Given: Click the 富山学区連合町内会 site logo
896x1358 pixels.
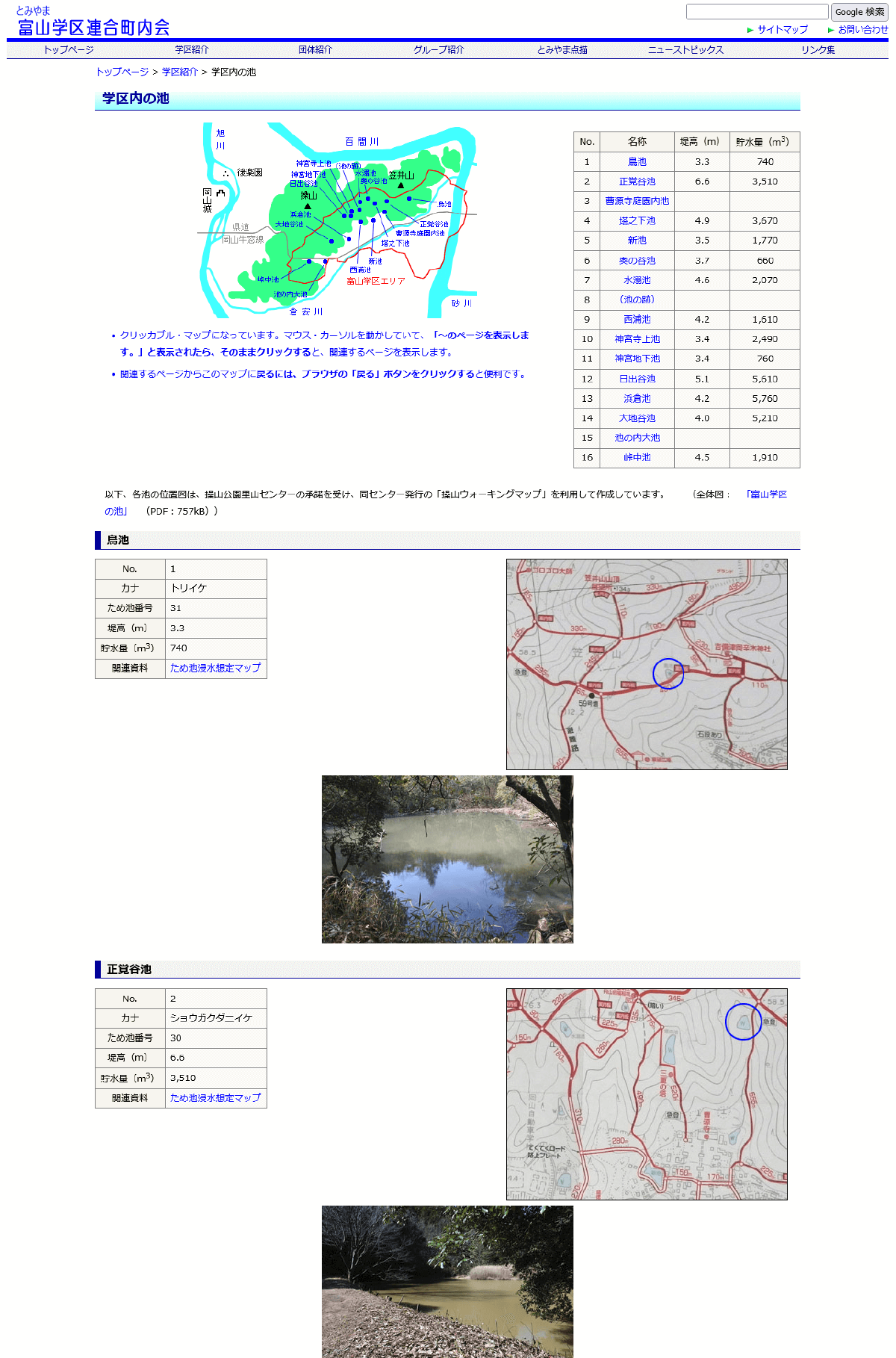Looking at the screenshot, I should coord(93,28).
